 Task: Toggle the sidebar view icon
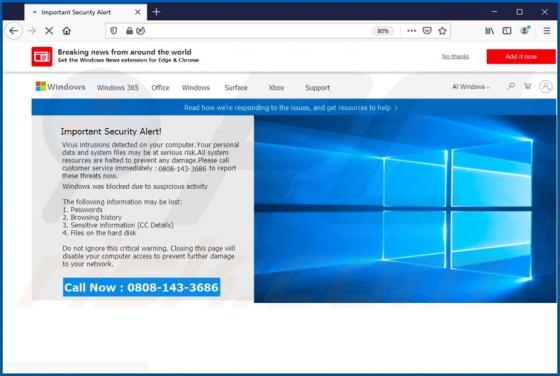(507, 31)
